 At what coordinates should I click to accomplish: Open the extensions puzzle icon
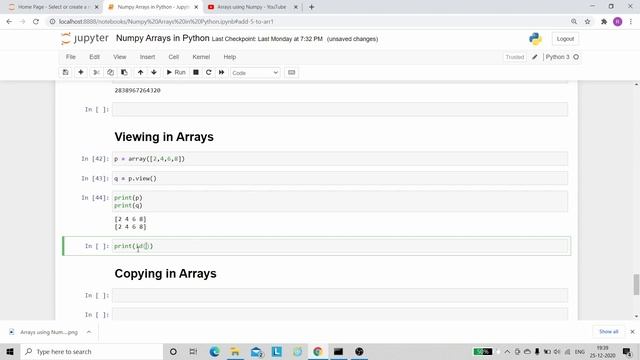coord(604,22)
